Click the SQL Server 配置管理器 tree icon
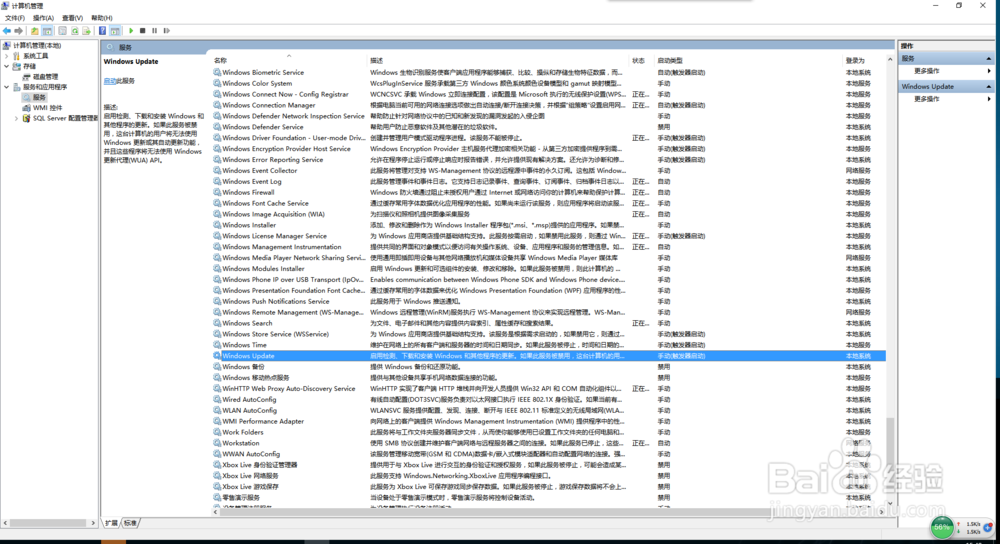The height and width of the screenshot is (544, 1000). (27, 118)
